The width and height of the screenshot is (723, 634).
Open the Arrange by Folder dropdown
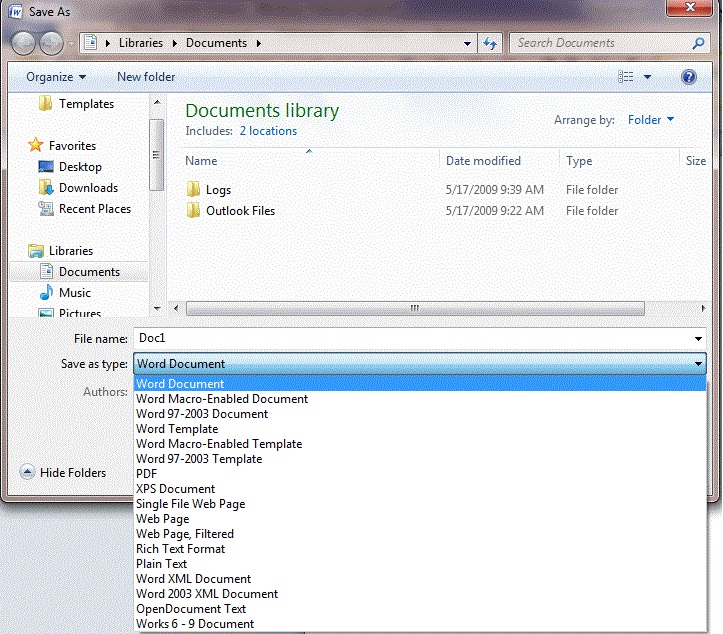[651, 120]
